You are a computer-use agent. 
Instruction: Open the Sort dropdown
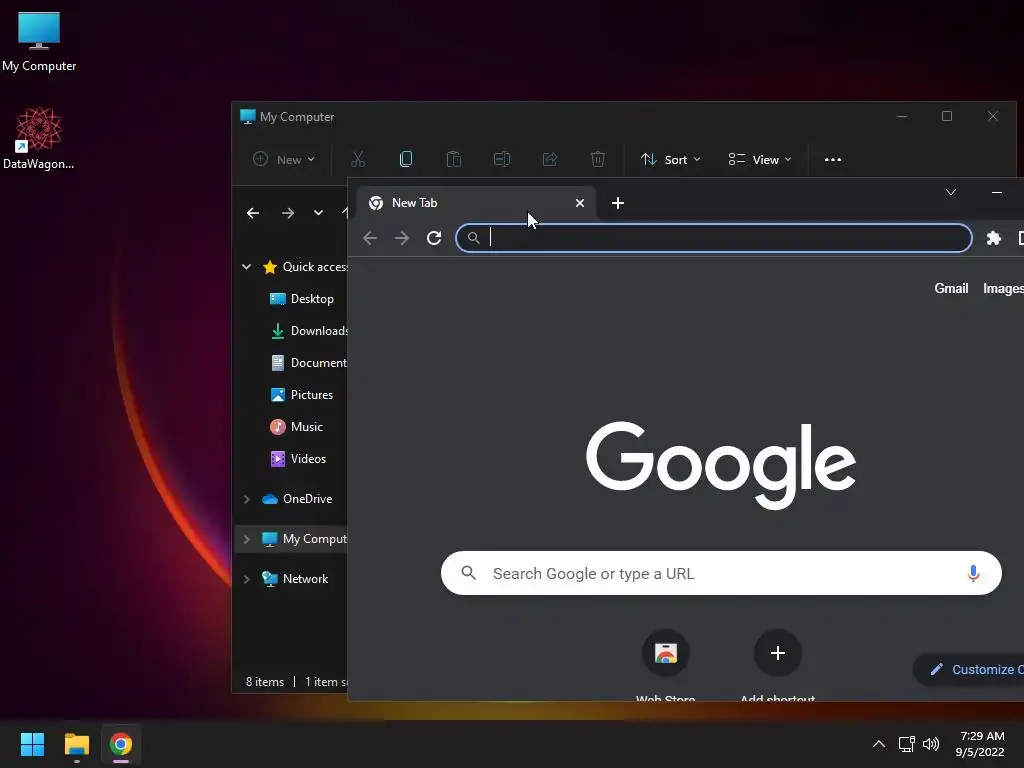(x=670, y=159)
